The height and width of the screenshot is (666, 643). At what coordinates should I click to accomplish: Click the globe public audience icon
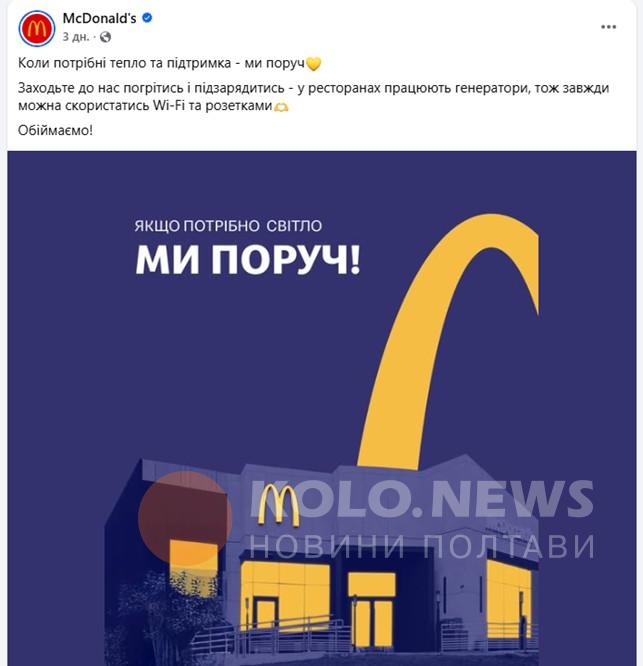[105, 37]
